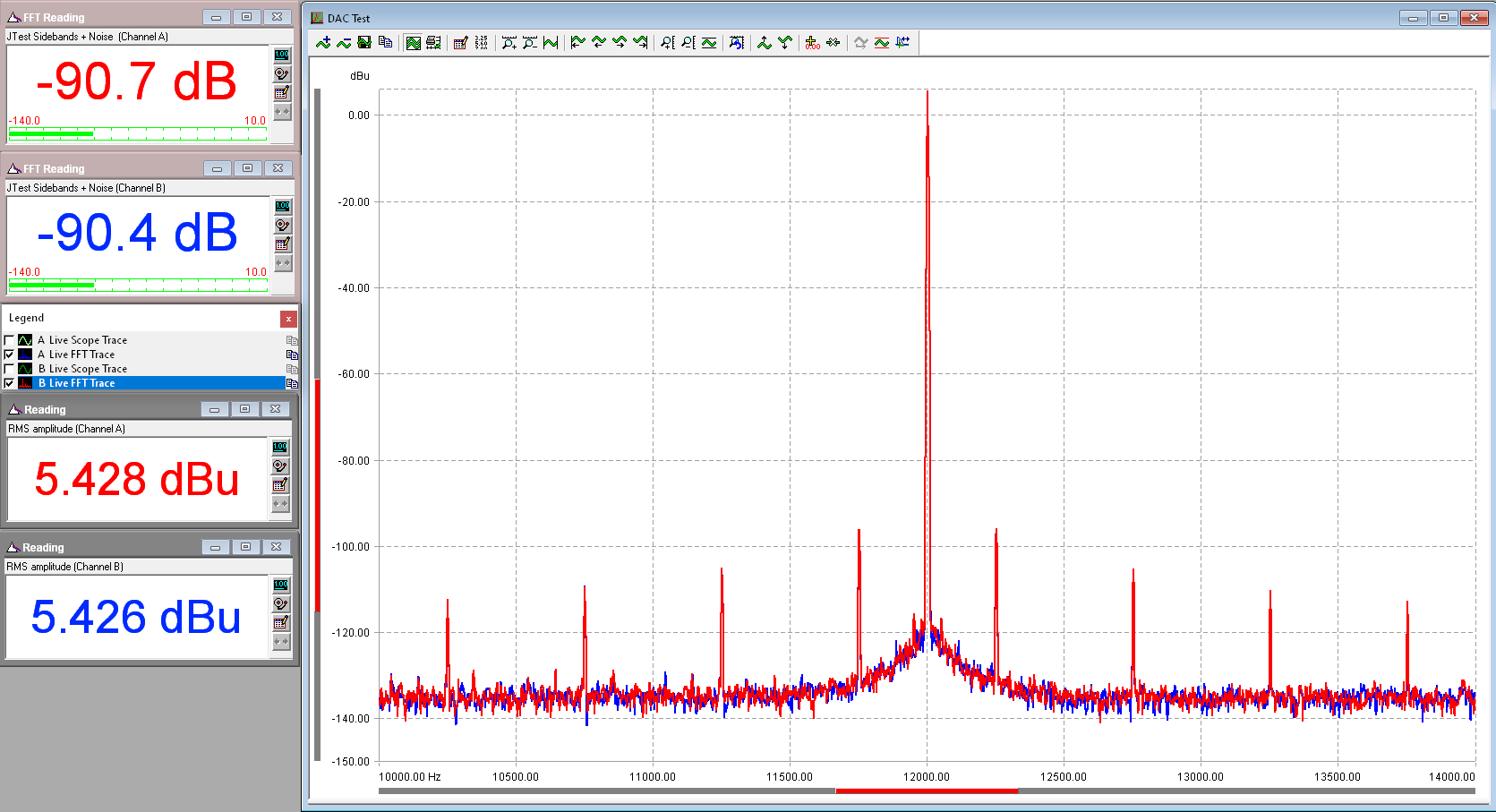Close the Legend panel with red X

pos(288,319)
